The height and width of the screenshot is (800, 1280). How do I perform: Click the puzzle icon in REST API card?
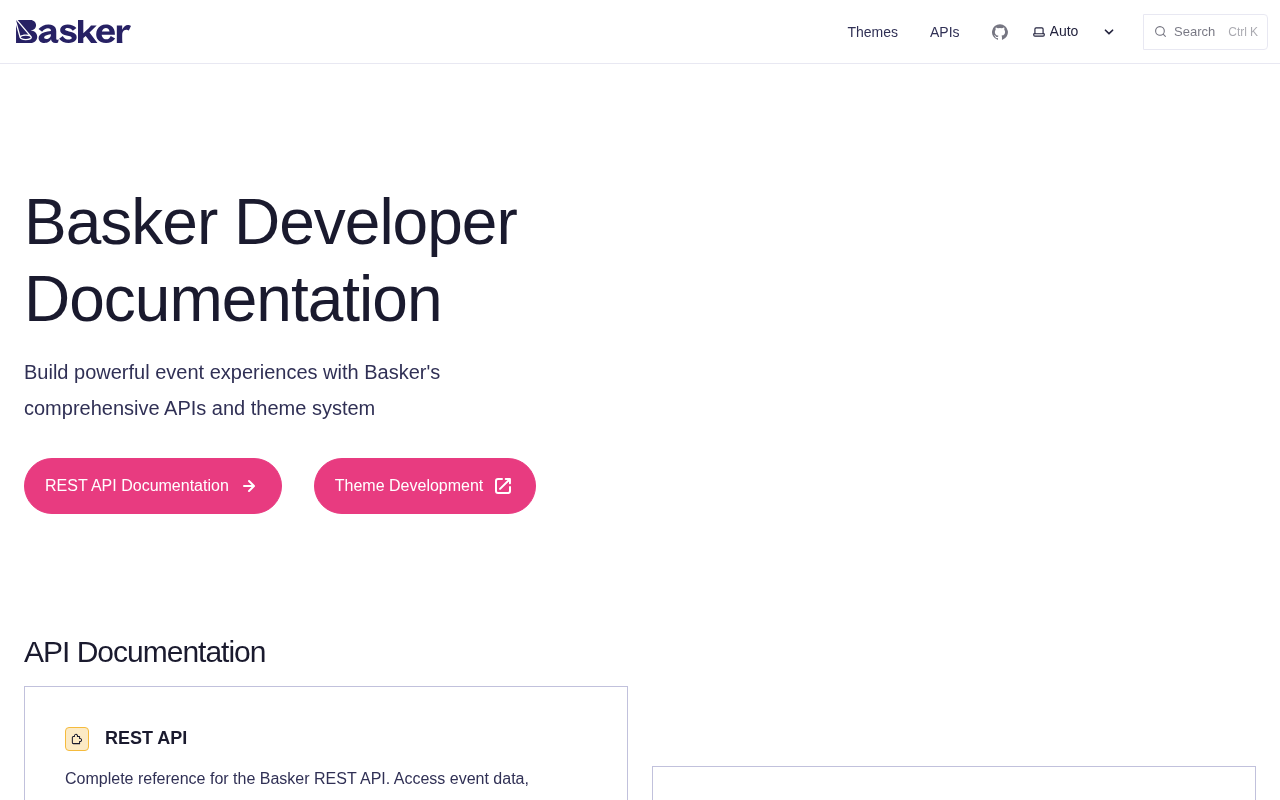point(77,739)
